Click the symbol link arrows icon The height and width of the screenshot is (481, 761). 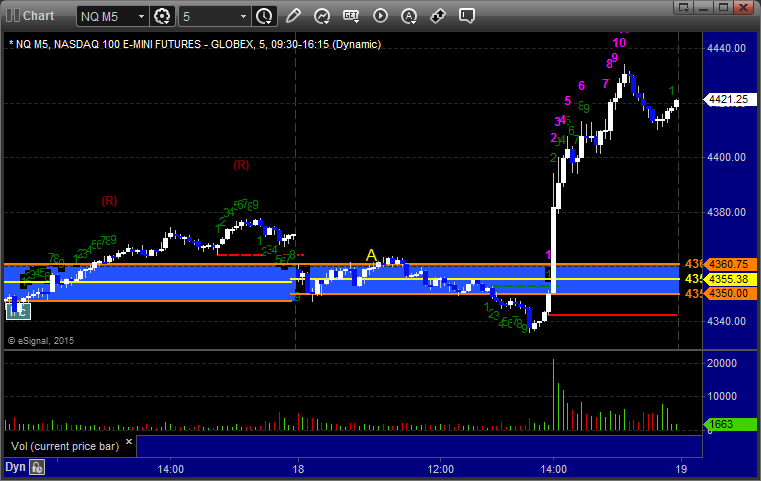pyautogui.click(x=438, y=16)
